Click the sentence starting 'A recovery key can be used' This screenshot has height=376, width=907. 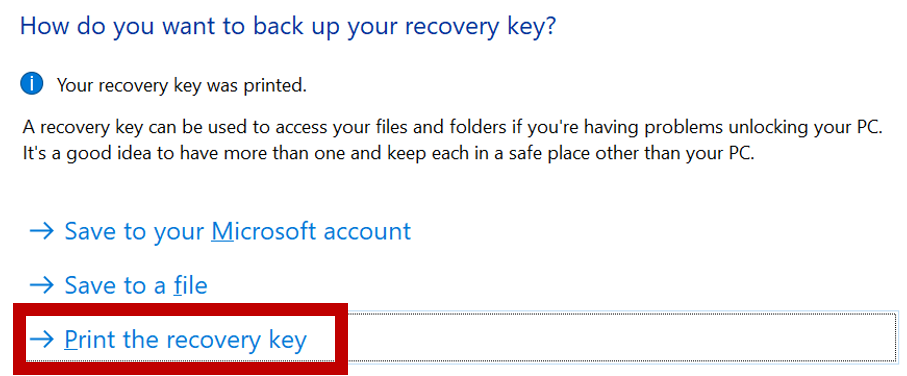[x=453, y=127]
